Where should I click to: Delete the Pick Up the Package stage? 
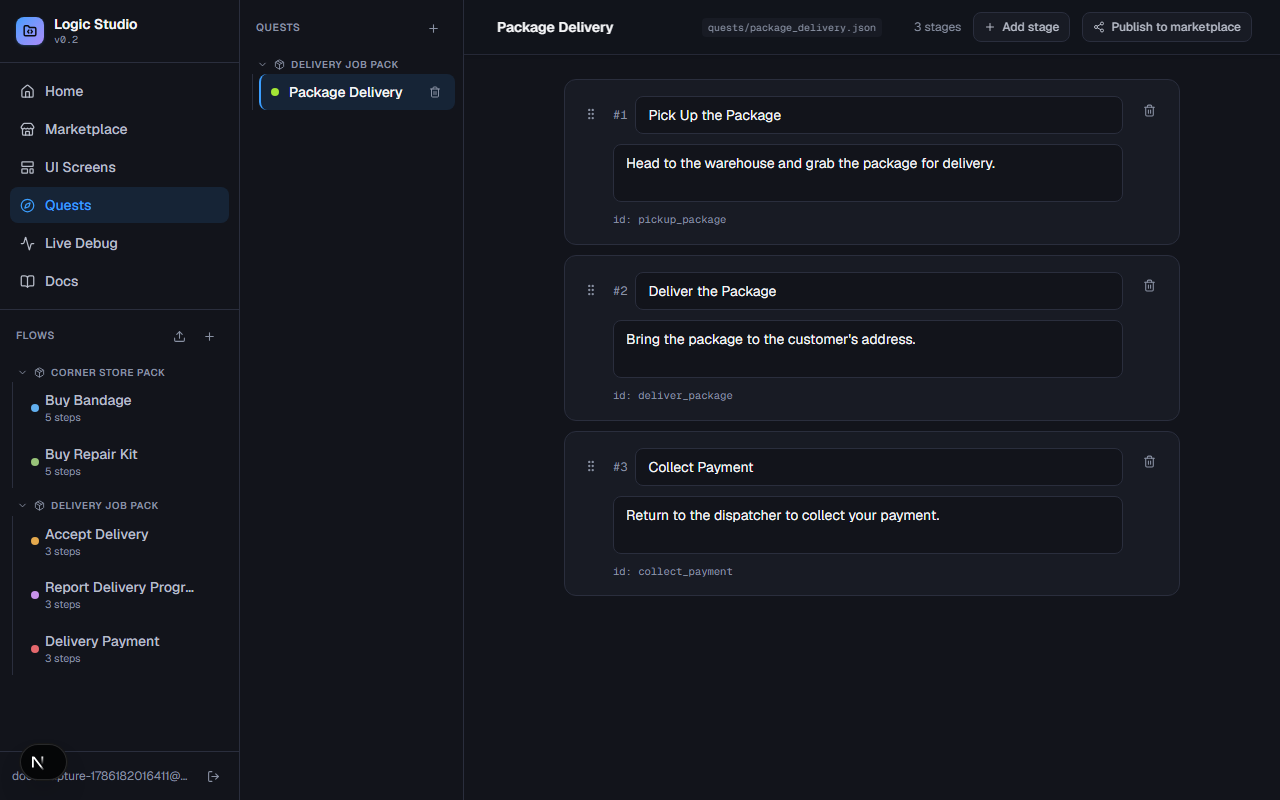[1149, 111]
